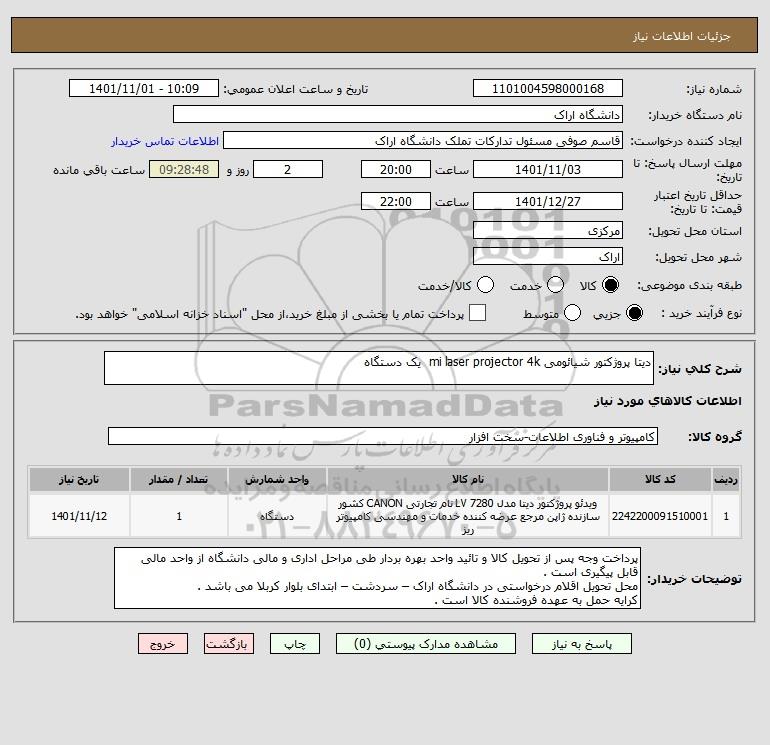Screen dimensions: 770x745
Task: Select the کالا/خدمت radio button
Action: point(486,285)
